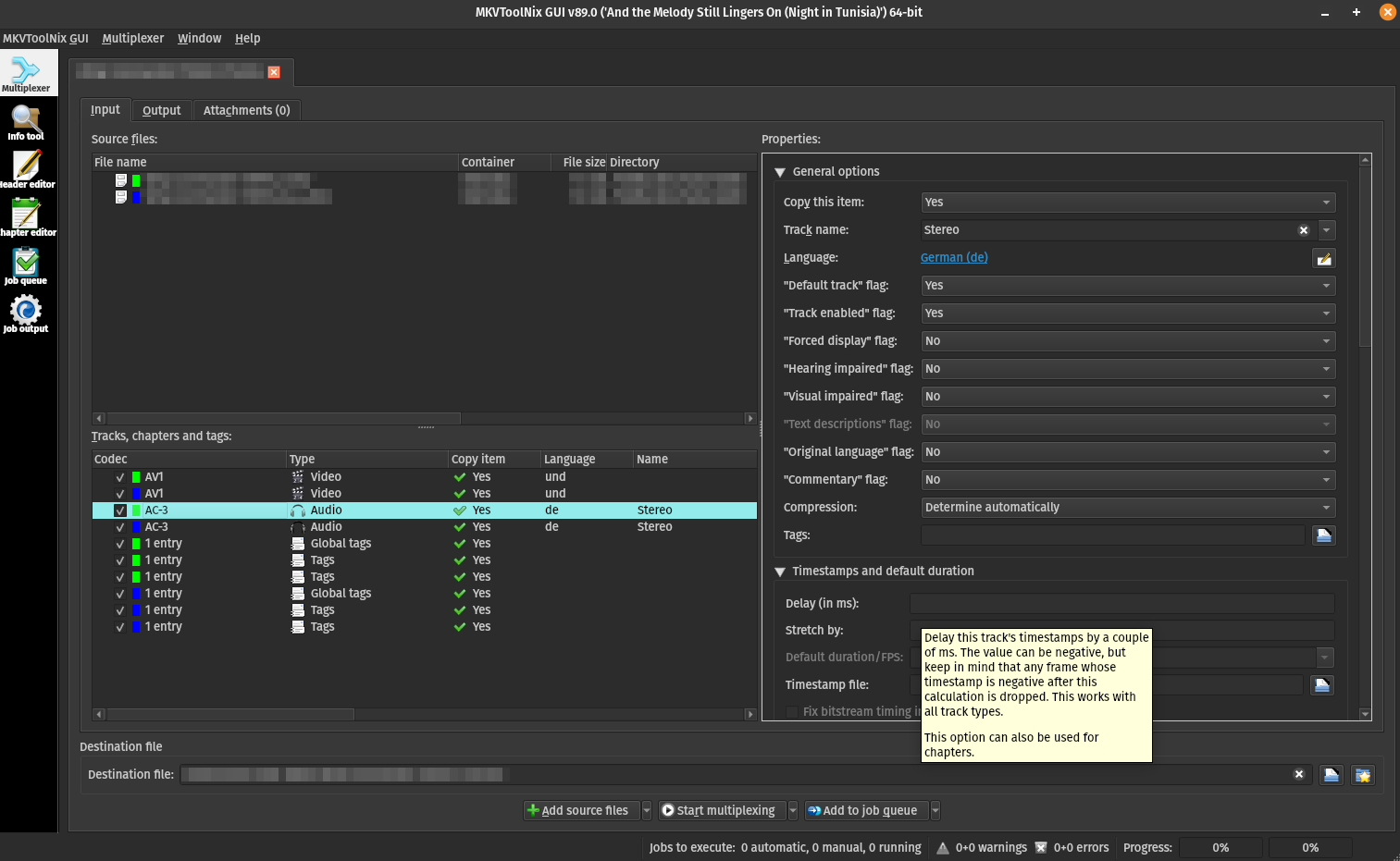This screenshot has height=861, width=1400.
Task: Click the video icon of first AV1 track
Action: click(298, 477)
